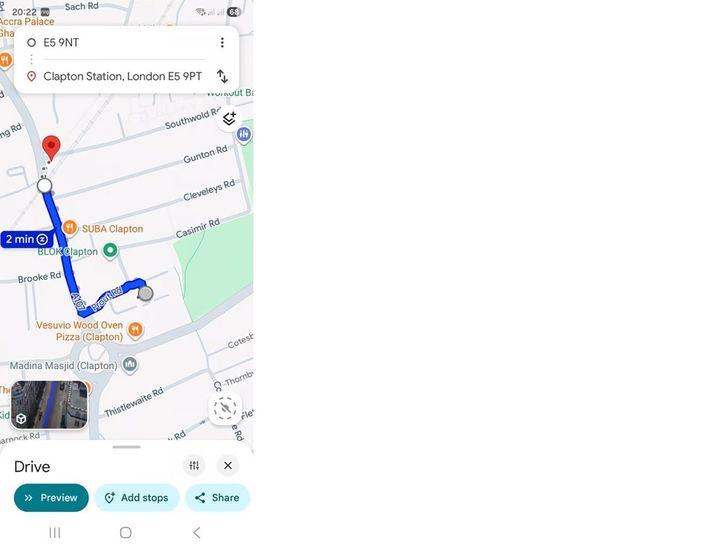The width and height of the screenshot is (721, 550).
Task: Select BLOK Clapton green marker
Action: pos(110,251)
